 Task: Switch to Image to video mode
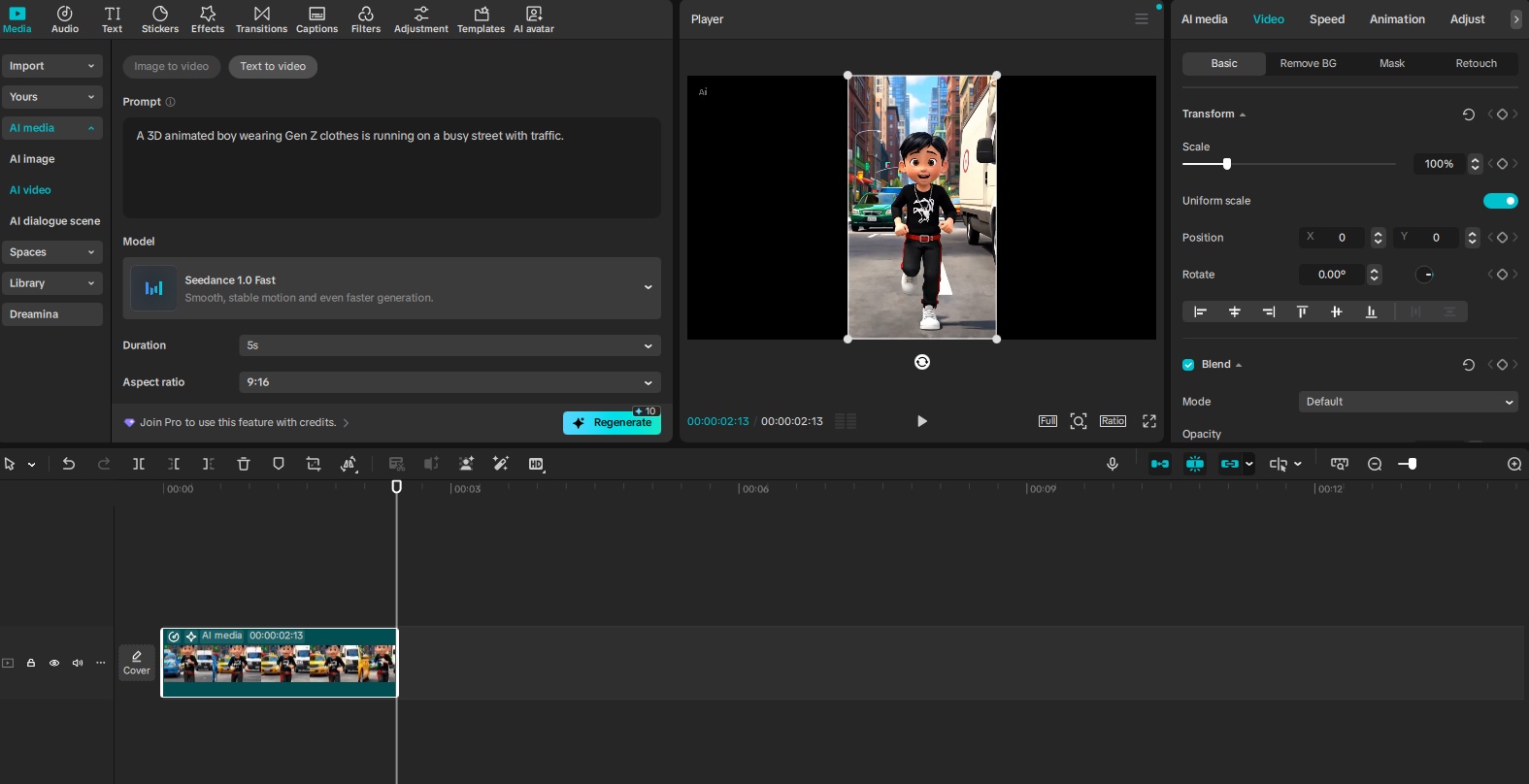171,67
